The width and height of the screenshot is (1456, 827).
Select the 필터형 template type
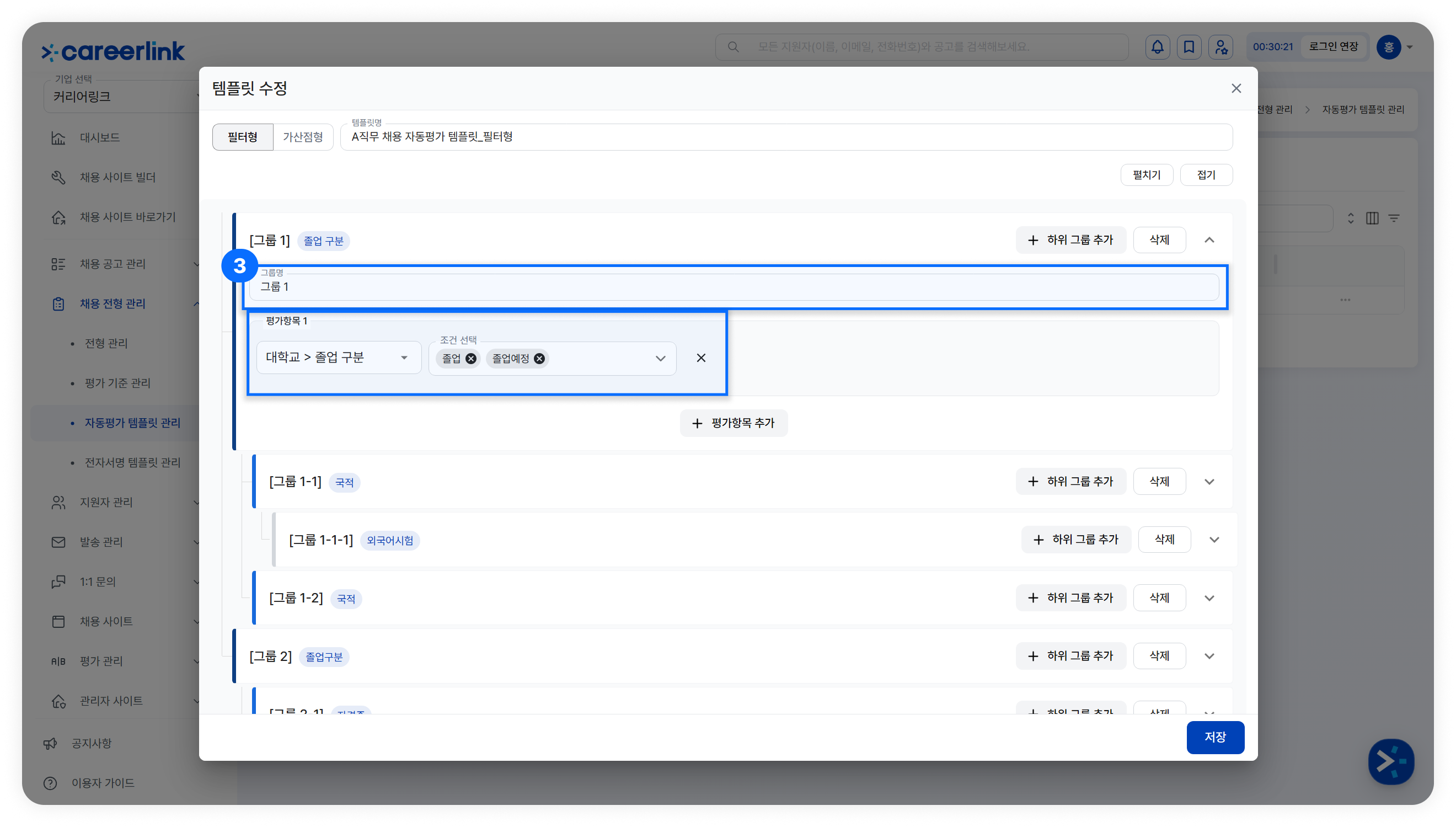point(242,137)
